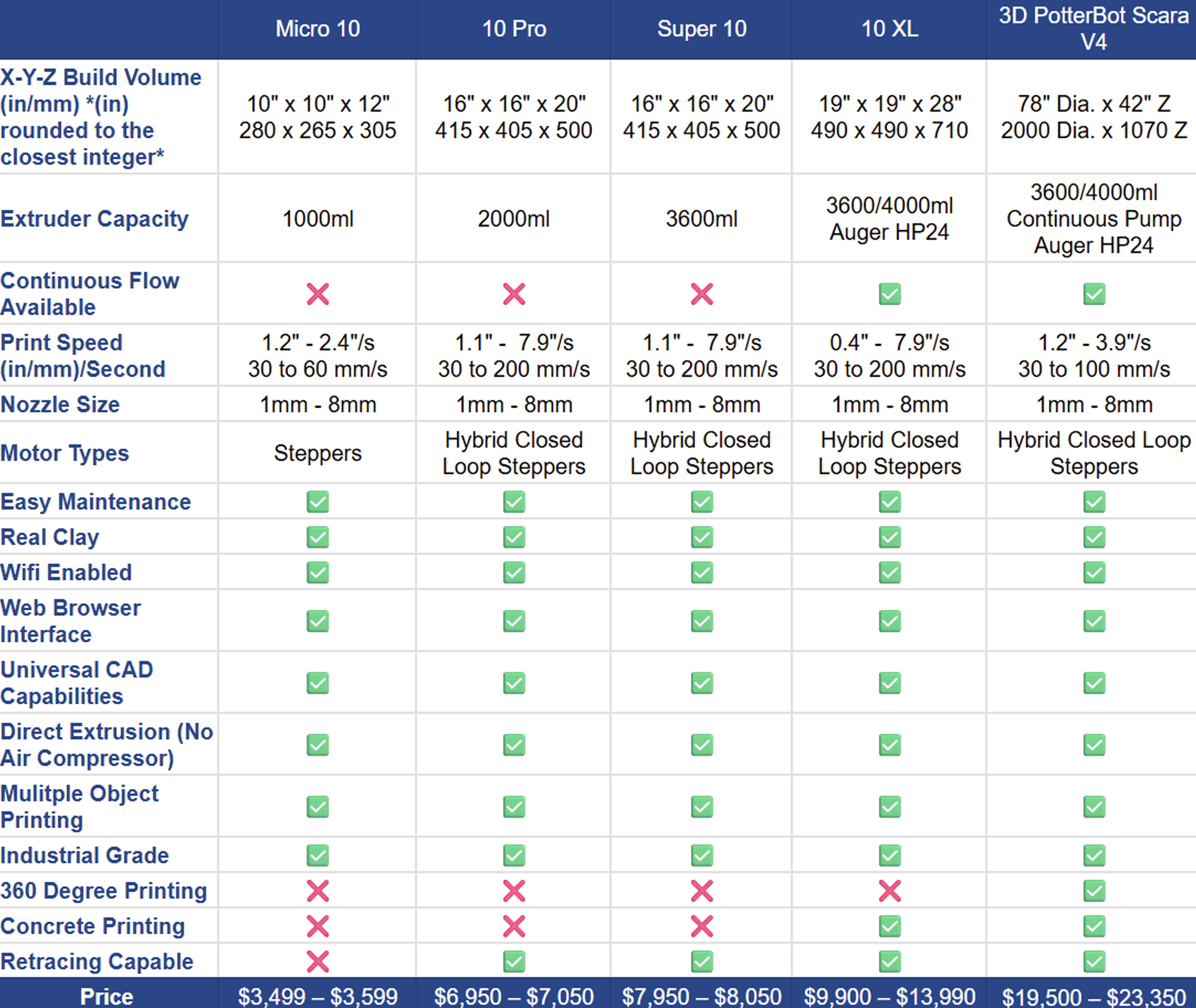The height and width of the screenshot is (1008, 1196).
Task: Click the Scara V4 Continuous Flow green check
Action: tap(1094, 294)
